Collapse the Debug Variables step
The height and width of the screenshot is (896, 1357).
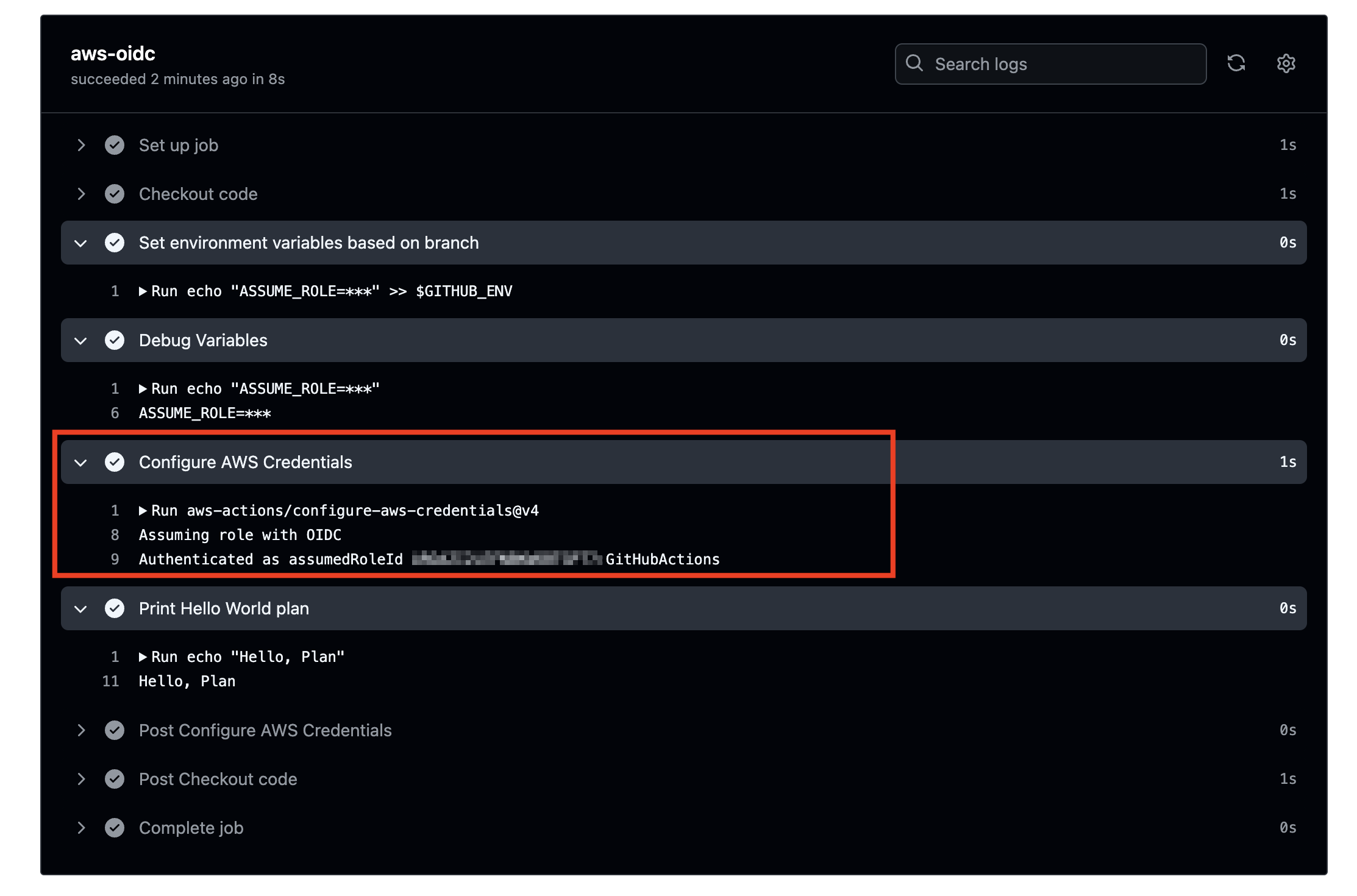coord(81,340)
